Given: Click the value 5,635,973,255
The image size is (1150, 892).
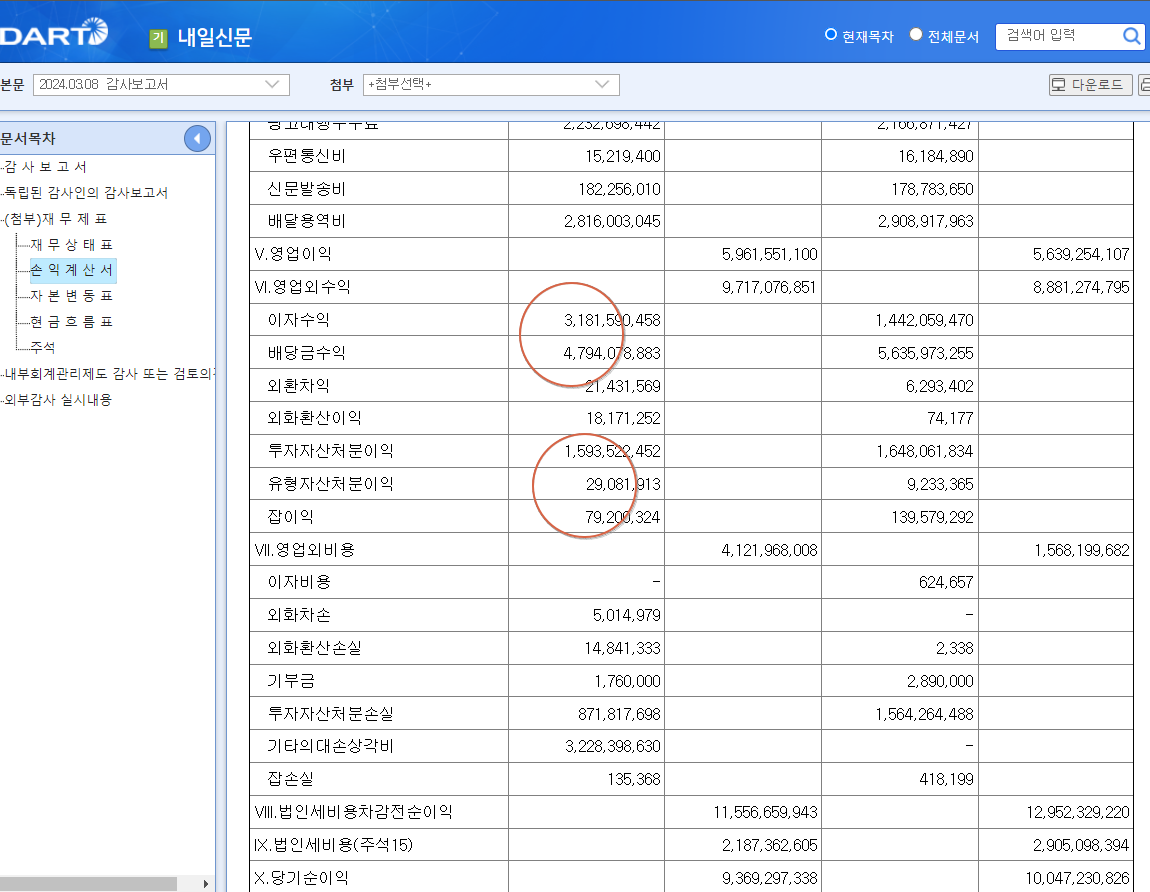Looking at the screenshot, I should (x=926, y=354).
